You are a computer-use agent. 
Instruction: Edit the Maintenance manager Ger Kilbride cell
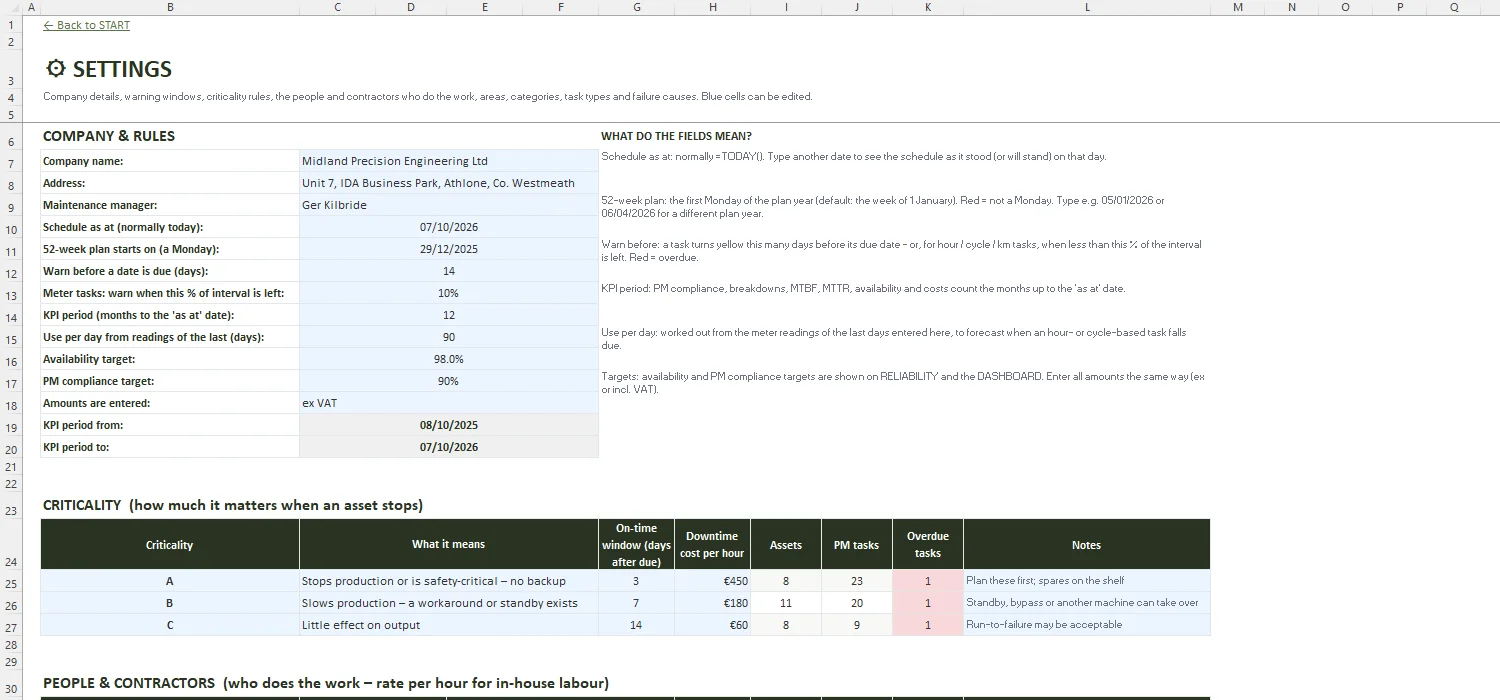click(x=448, y=205)
